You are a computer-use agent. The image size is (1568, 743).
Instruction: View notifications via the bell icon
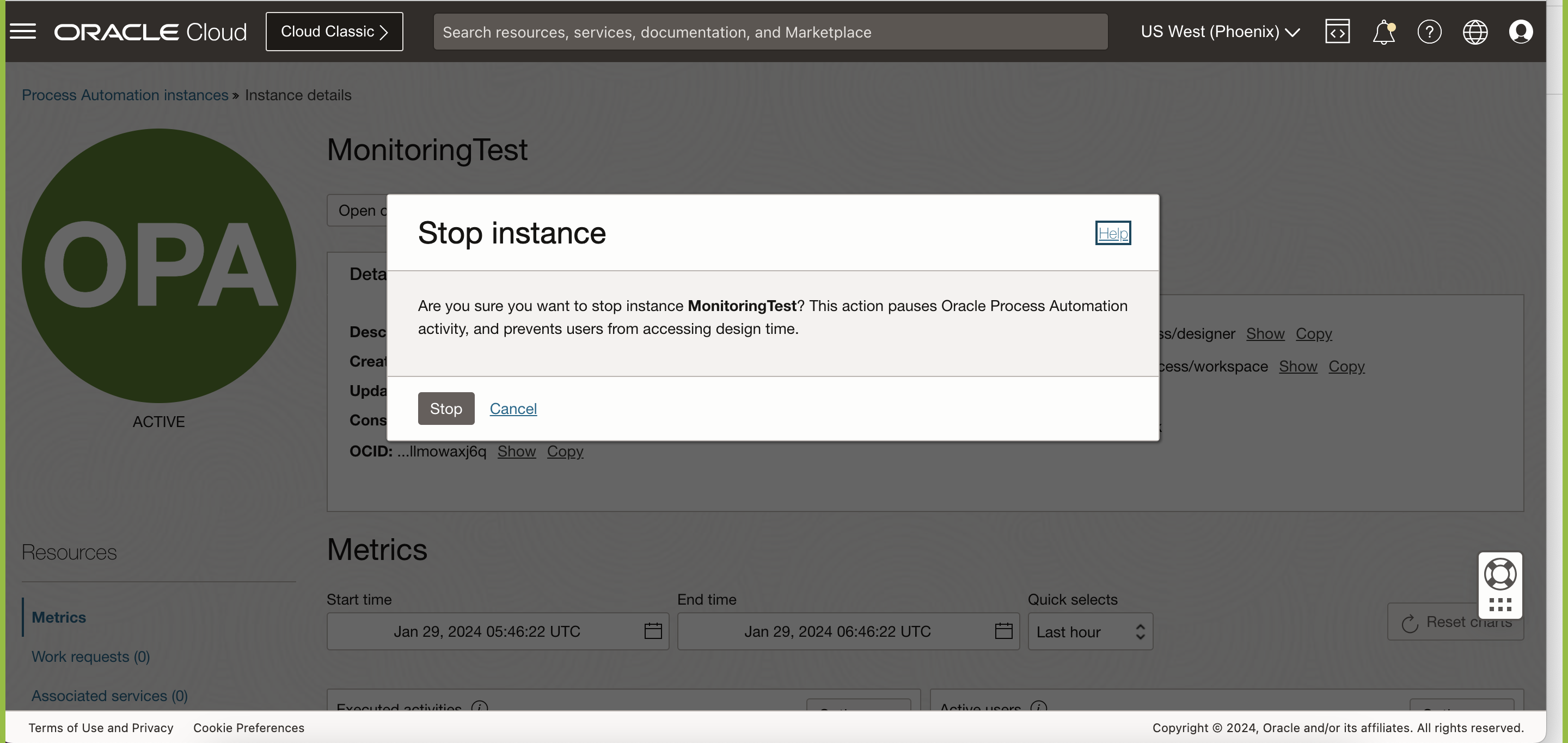pyautogui.click(x=1383, y=31)
